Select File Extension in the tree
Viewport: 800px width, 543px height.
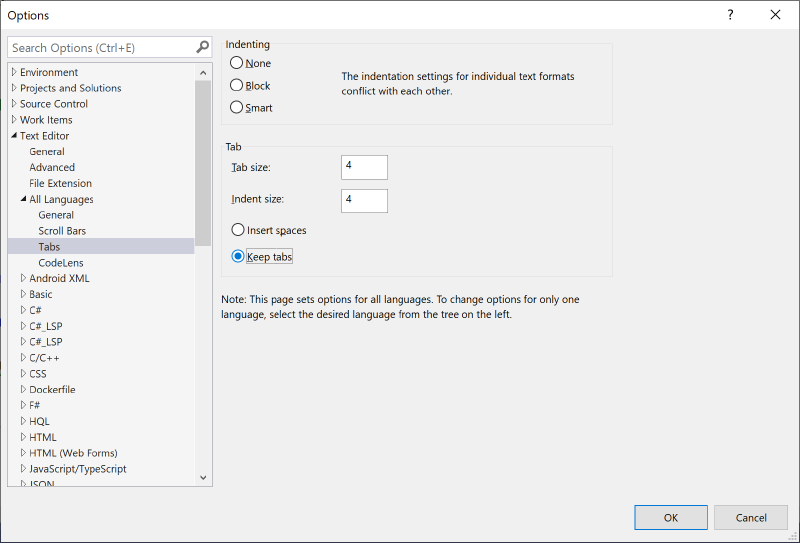coord(61,183)
